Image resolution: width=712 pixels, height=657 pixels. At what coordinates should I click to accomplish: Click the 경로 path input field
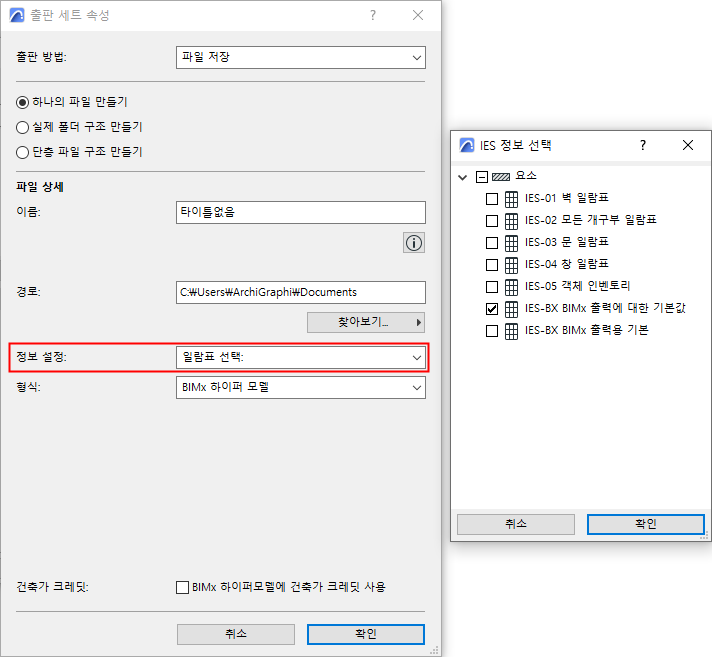point(301,292)
